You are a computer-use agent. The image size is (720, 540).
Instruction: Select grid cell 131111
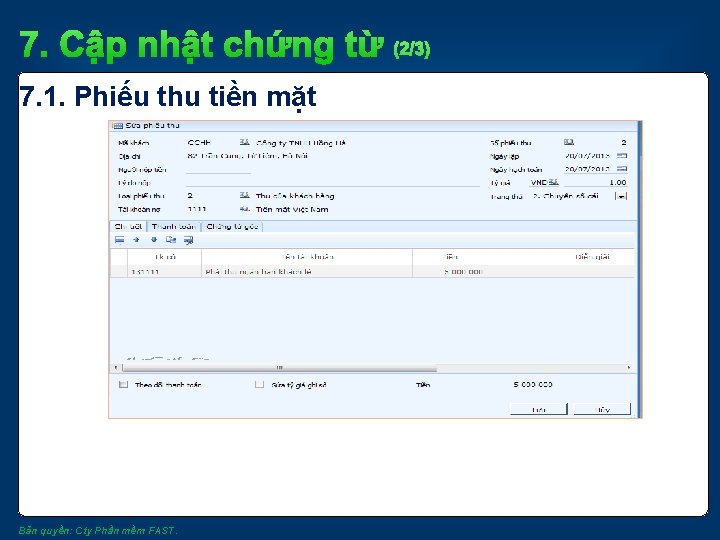(x=165, y=271)
